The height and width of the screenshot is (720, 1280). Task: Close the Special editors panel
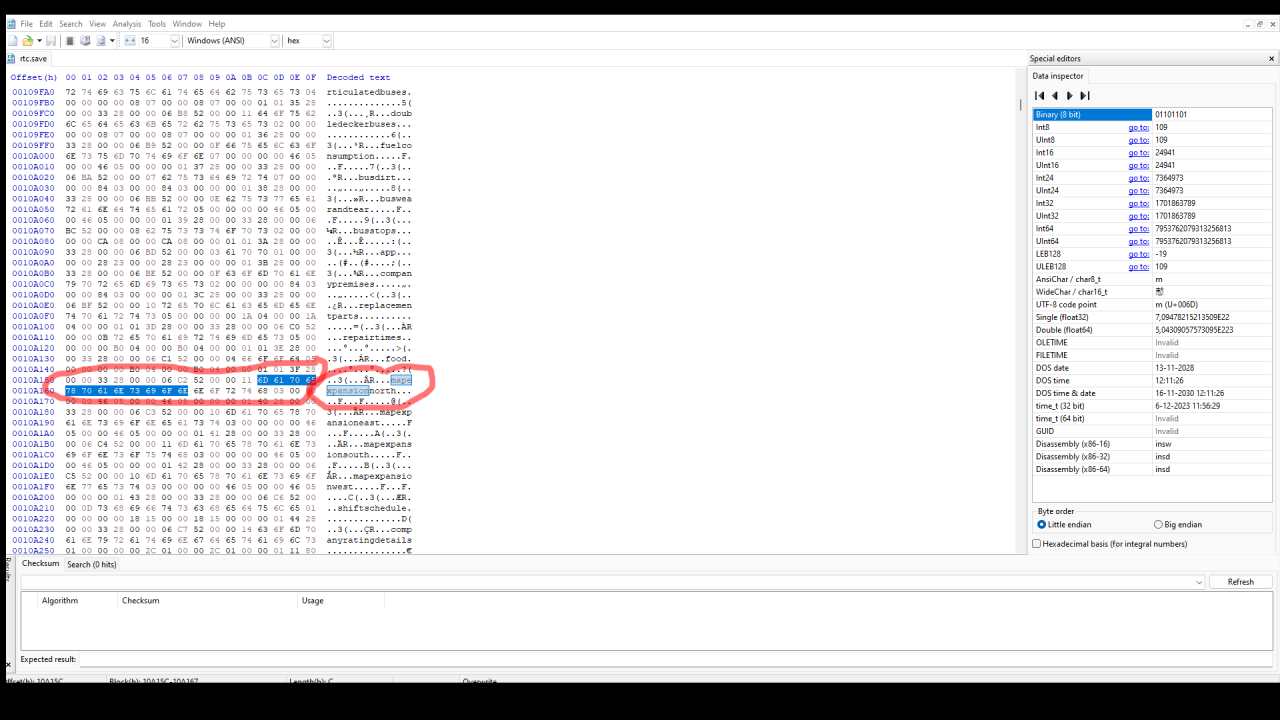pos(1271,59)
